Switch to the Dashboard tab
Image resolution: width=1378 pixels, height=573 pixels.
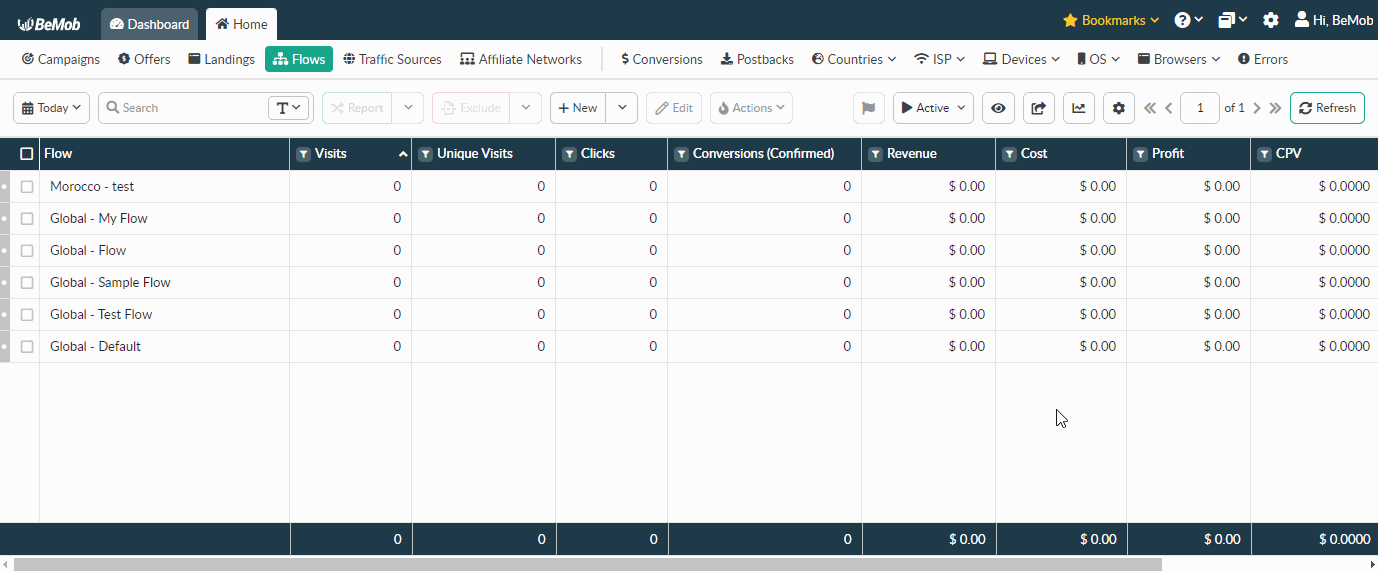(149, 24)
